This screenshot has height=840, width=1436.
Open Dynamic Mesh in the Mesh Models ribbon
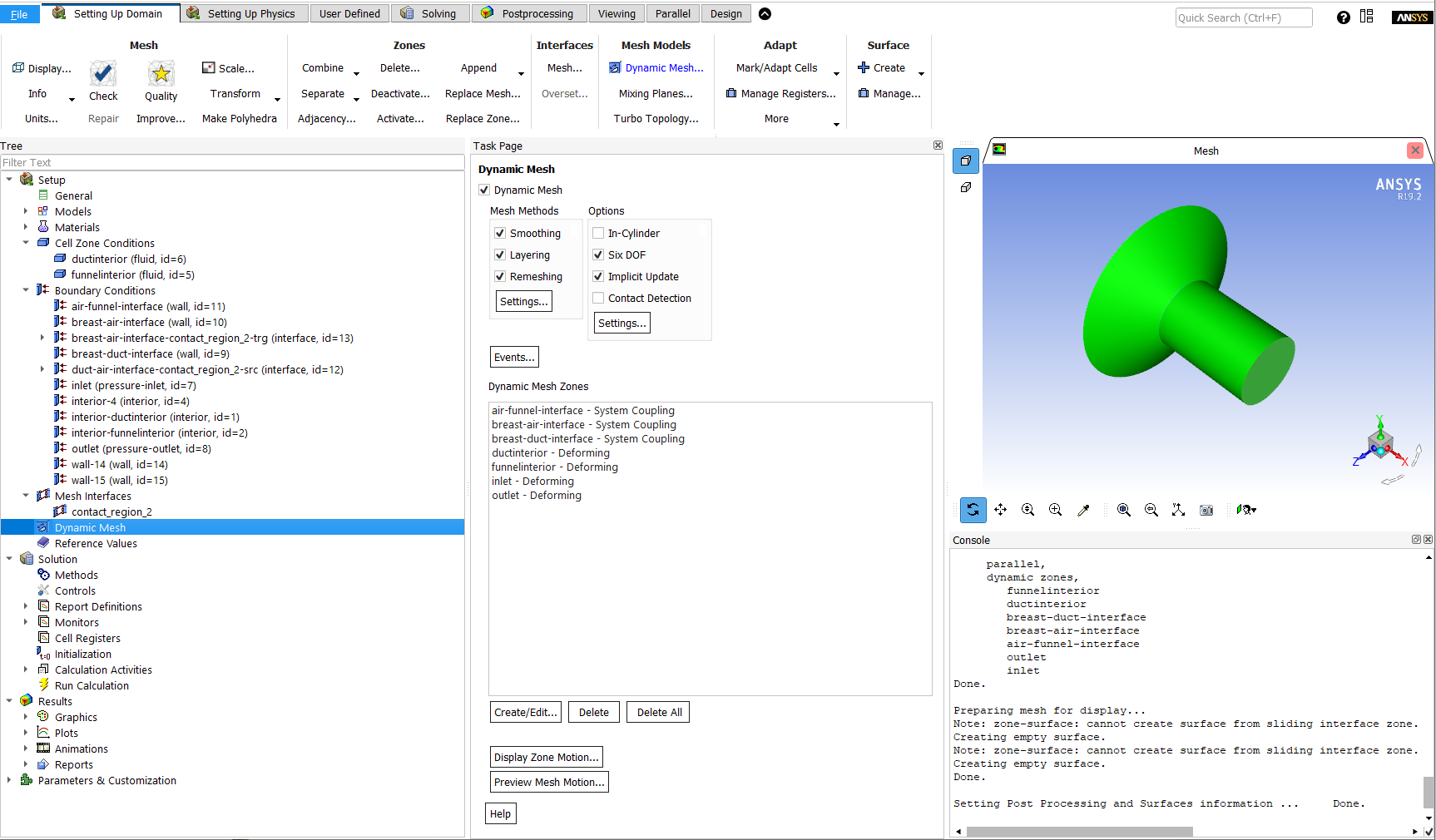656,68
